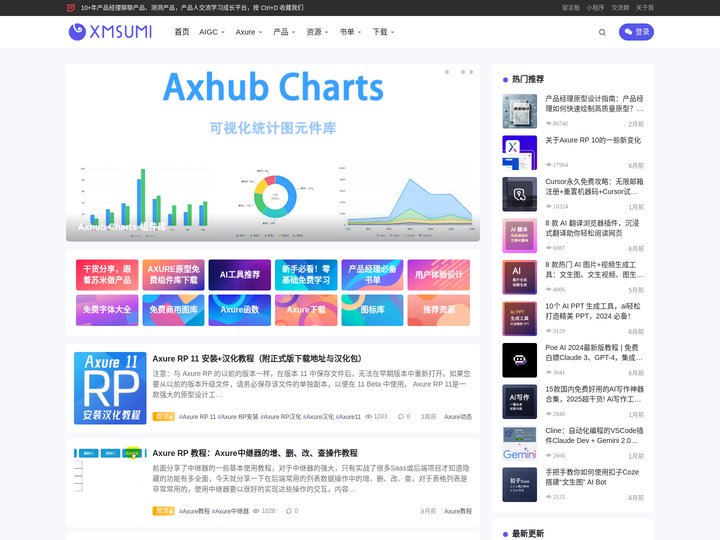Open the 免费商用图库 tile
The image size is (720, 540).
[x=173, y=310]
